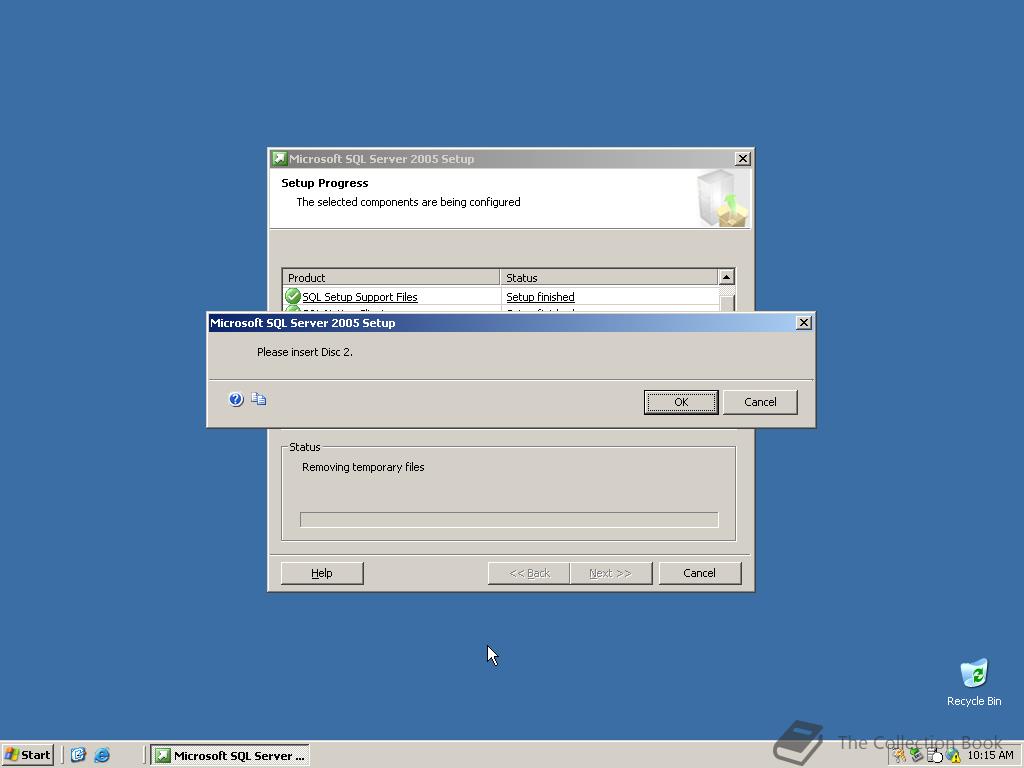1024x768 pixels.
Task: Click the first Quick Launch icon beside Start
Action: click(x=78, y=755)
